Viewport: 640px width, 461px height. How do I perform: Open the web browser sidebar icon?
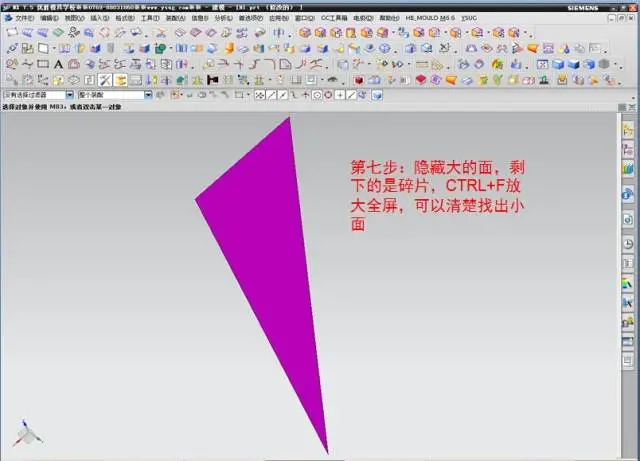[x=627, y=220]
